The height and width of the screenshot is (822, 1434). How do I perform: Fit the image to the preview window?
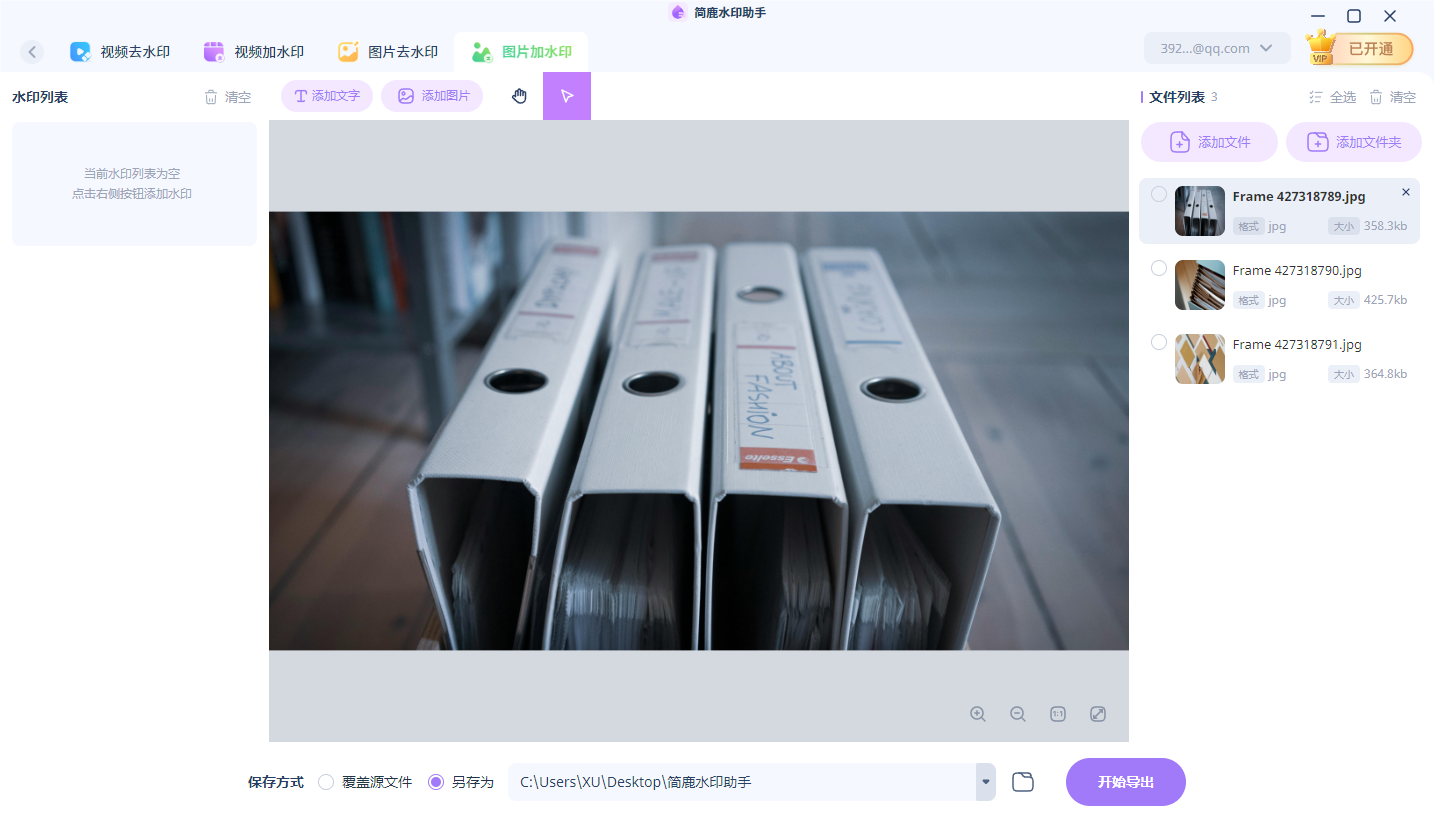click(x=1097, y=713)
